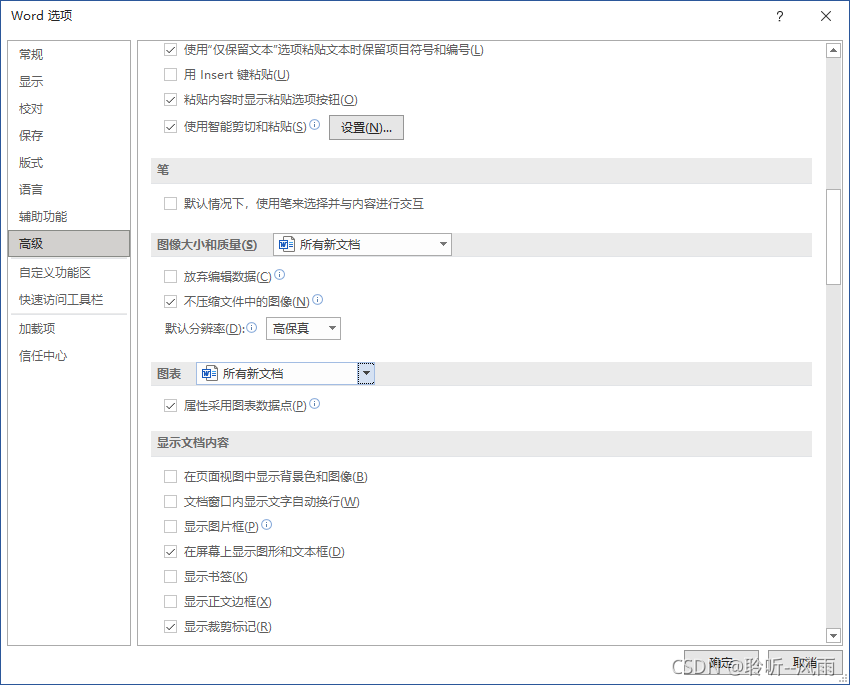Click the vertical scrollbar thumb
The image size is (850, 685).
coord(833,237)
